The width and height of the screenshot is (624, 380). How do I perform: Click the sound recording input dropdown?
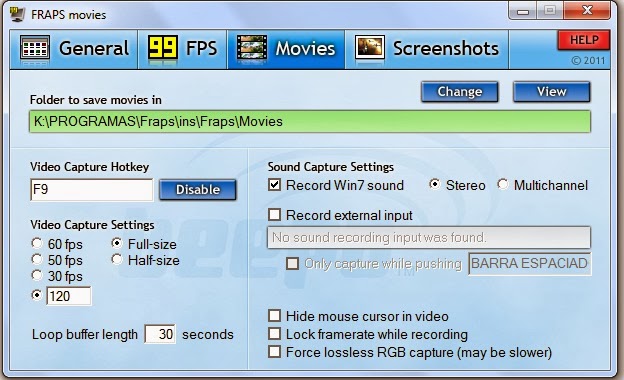[429, 238]
